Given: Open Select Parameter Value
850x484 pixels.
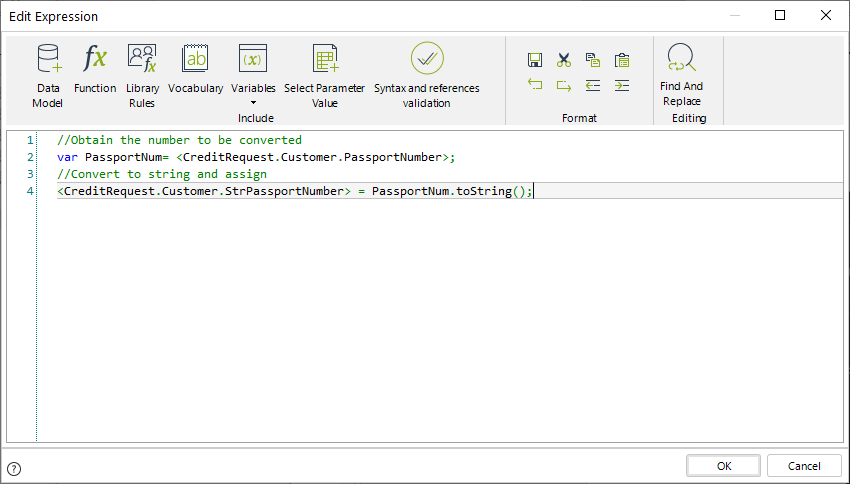Looking at the screenshot, I should pos(324,76).
